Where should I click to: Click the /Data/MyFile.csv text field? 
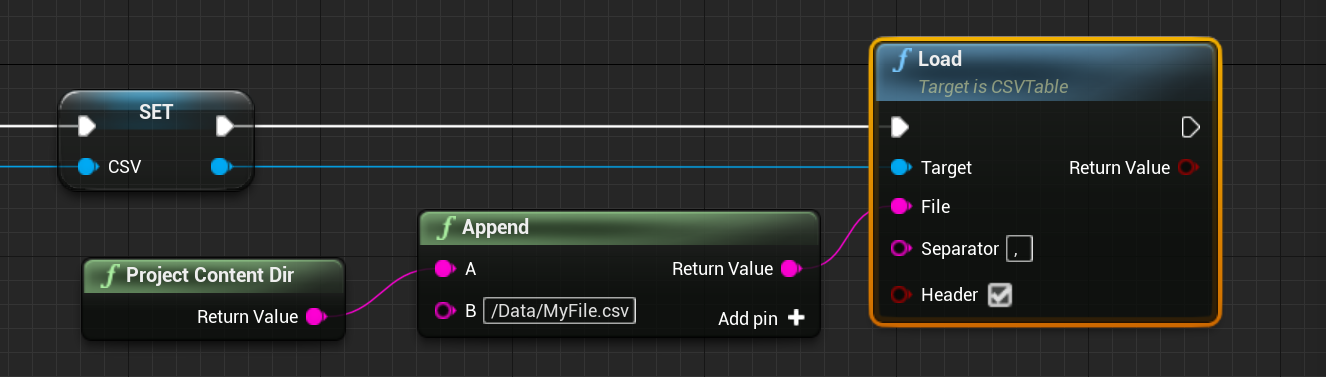(560, 310)
